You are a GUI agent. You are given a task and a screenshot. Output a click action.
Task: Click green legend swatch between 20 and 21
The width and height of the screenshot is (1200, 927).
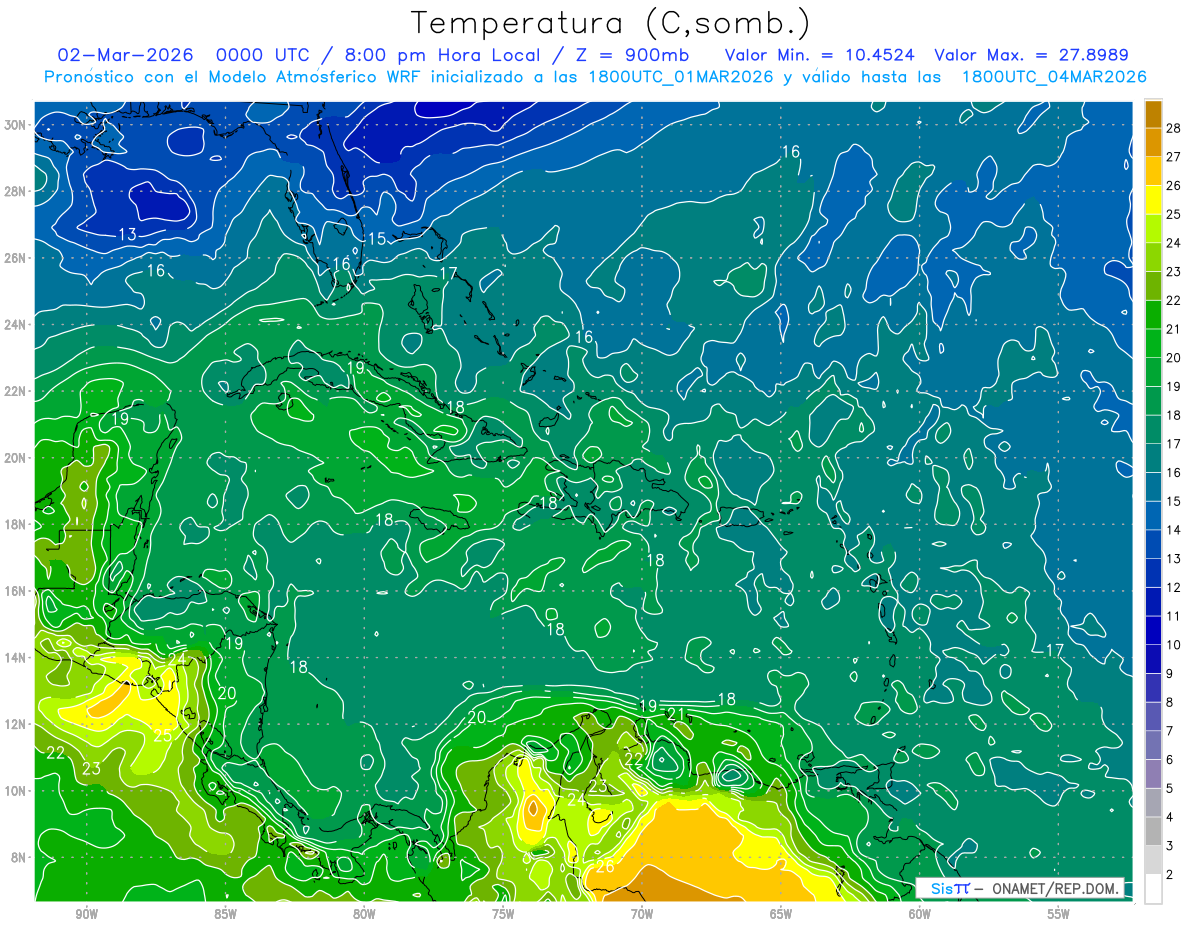coord(1153,343)
